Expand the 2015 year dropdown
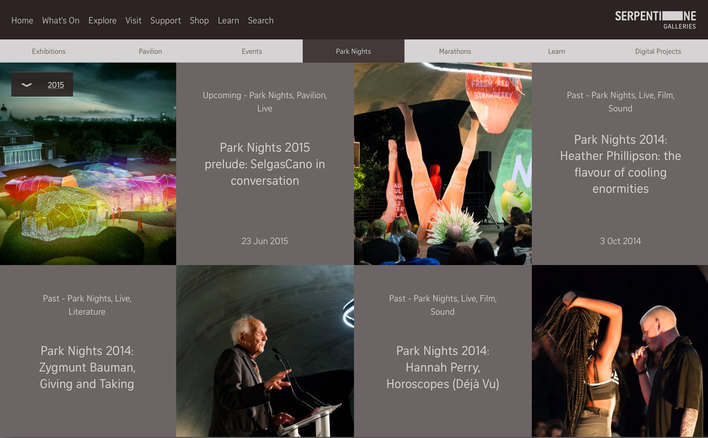The image size is (708, 438). [x=42, y=85]
